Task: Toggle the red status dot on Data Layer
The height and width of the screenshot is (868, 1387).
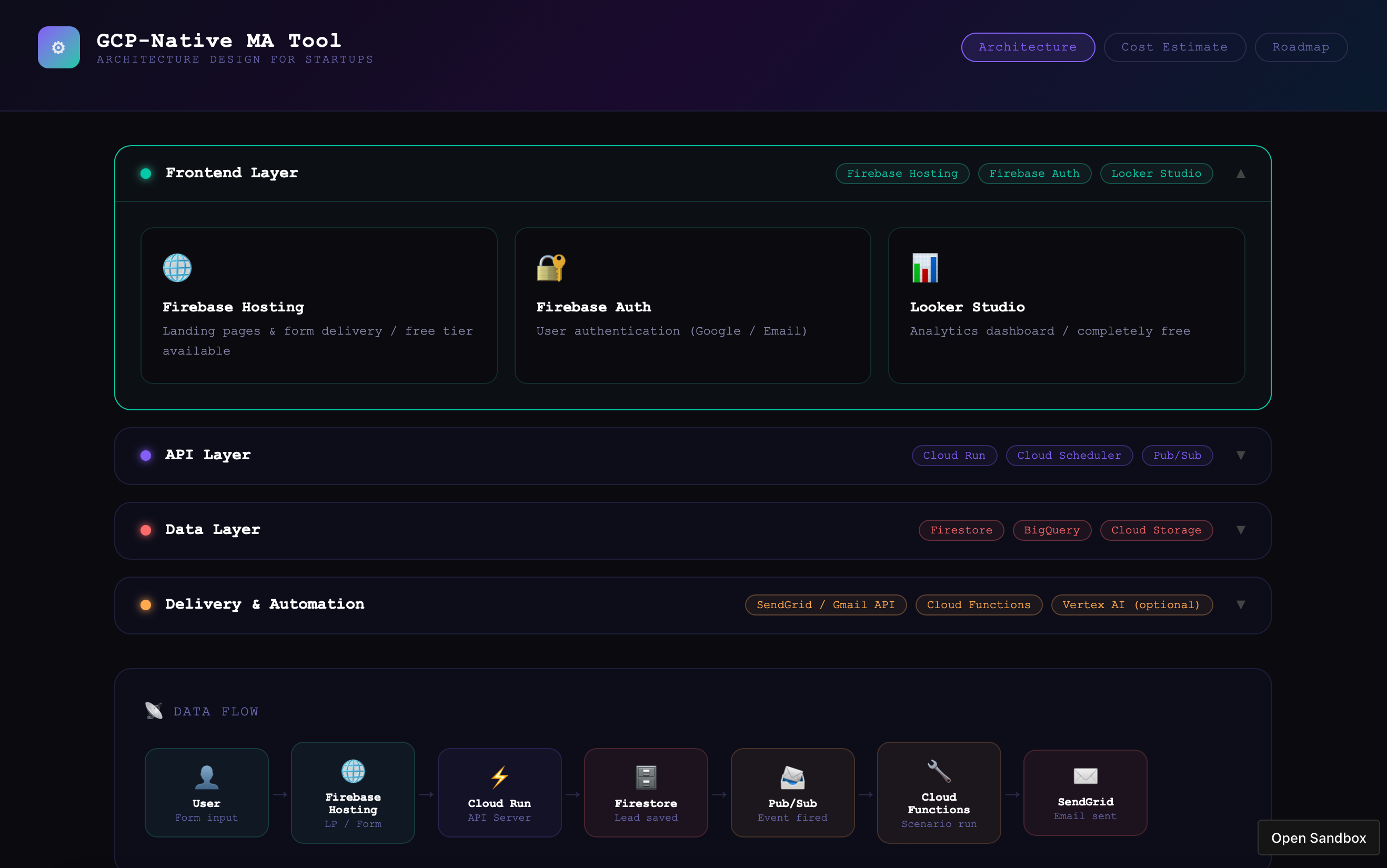Action: click(145, 530)
